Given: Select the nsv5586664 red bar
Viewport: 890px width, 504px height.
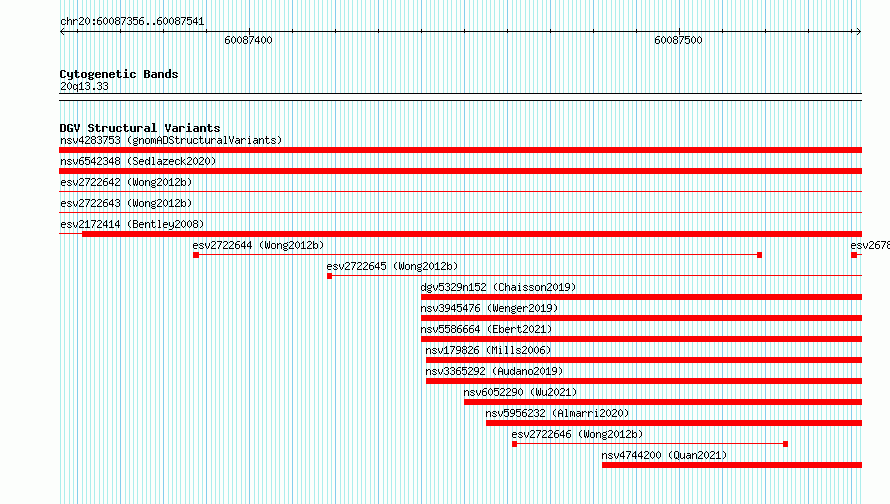Looking at the screenshot, I should (x=641, y=339).
